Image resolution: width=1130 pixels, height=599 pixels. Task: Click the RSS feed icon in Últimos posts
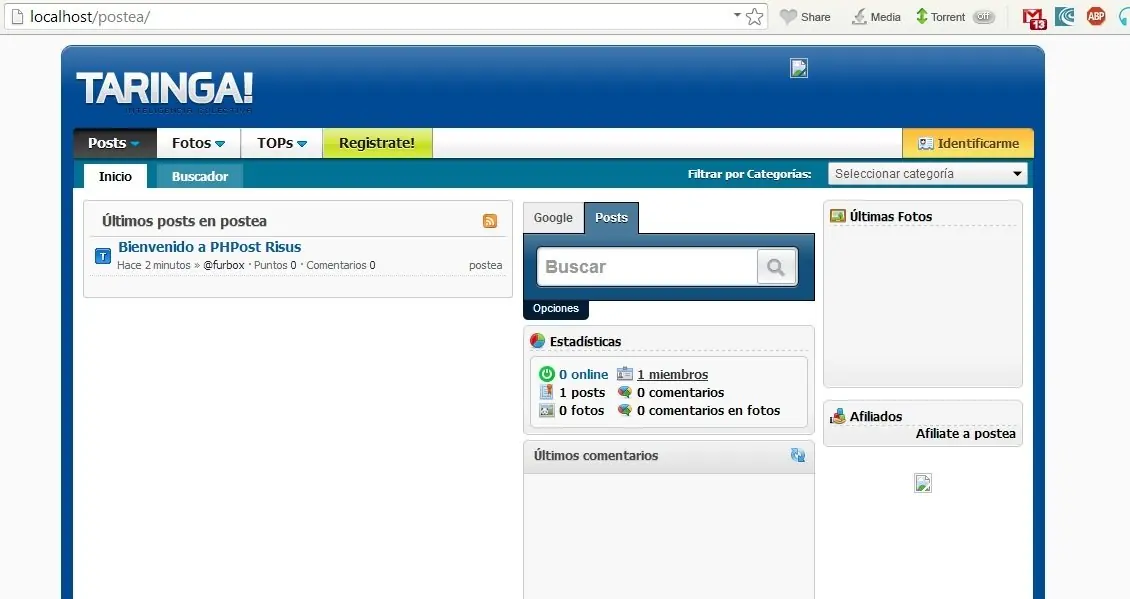click(x=490, y=221)
